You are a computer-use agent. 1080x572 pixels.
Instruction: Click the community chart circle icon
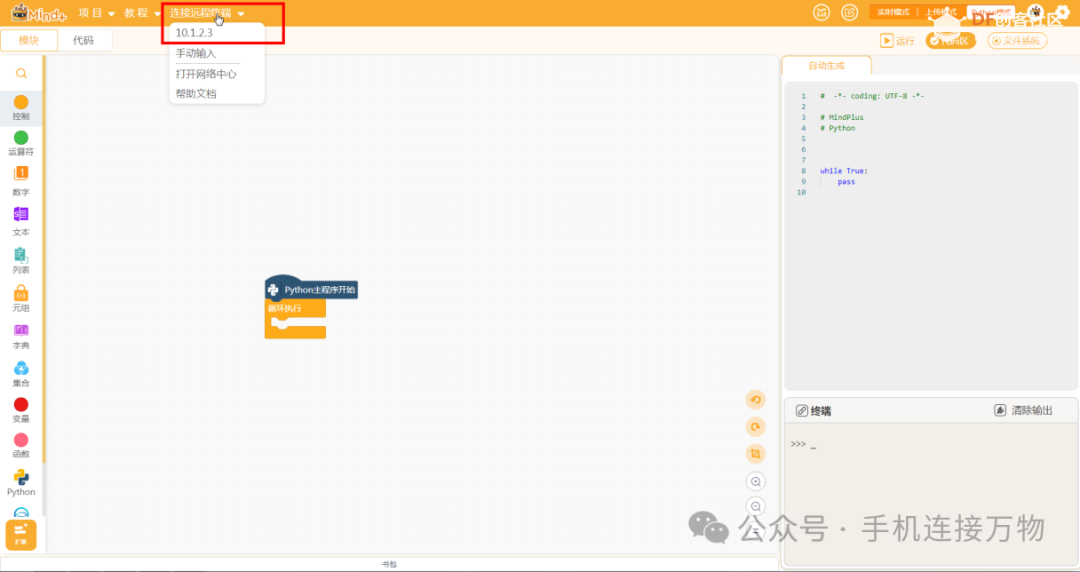(x=821, y=12)
